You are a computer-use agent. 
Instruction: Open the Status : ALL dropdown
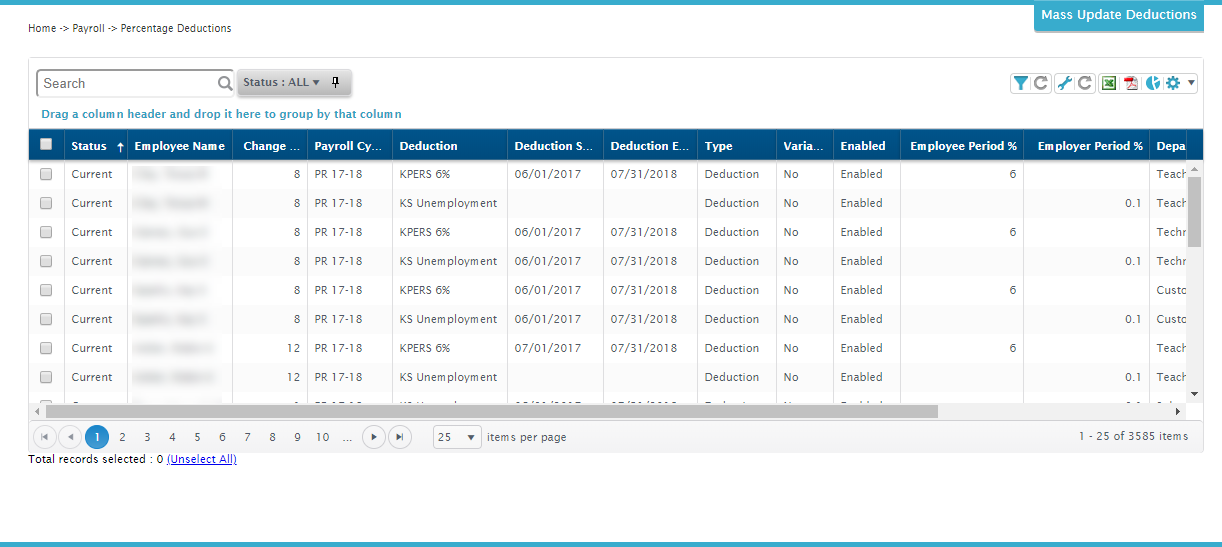coord(281,83)
